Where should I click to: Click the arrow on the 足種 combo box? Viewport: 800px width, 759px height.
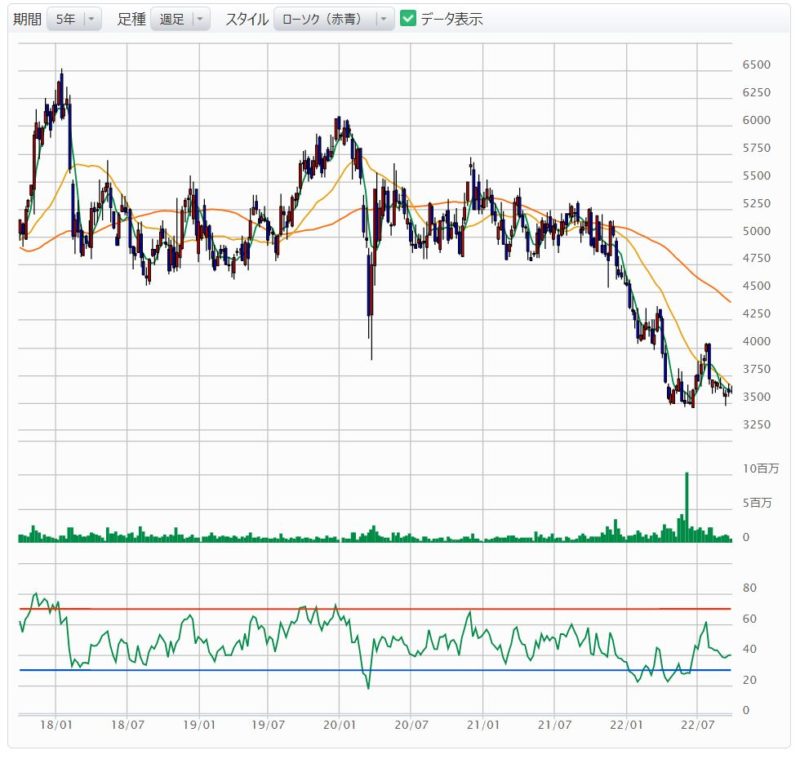click(x=200, y=19)
